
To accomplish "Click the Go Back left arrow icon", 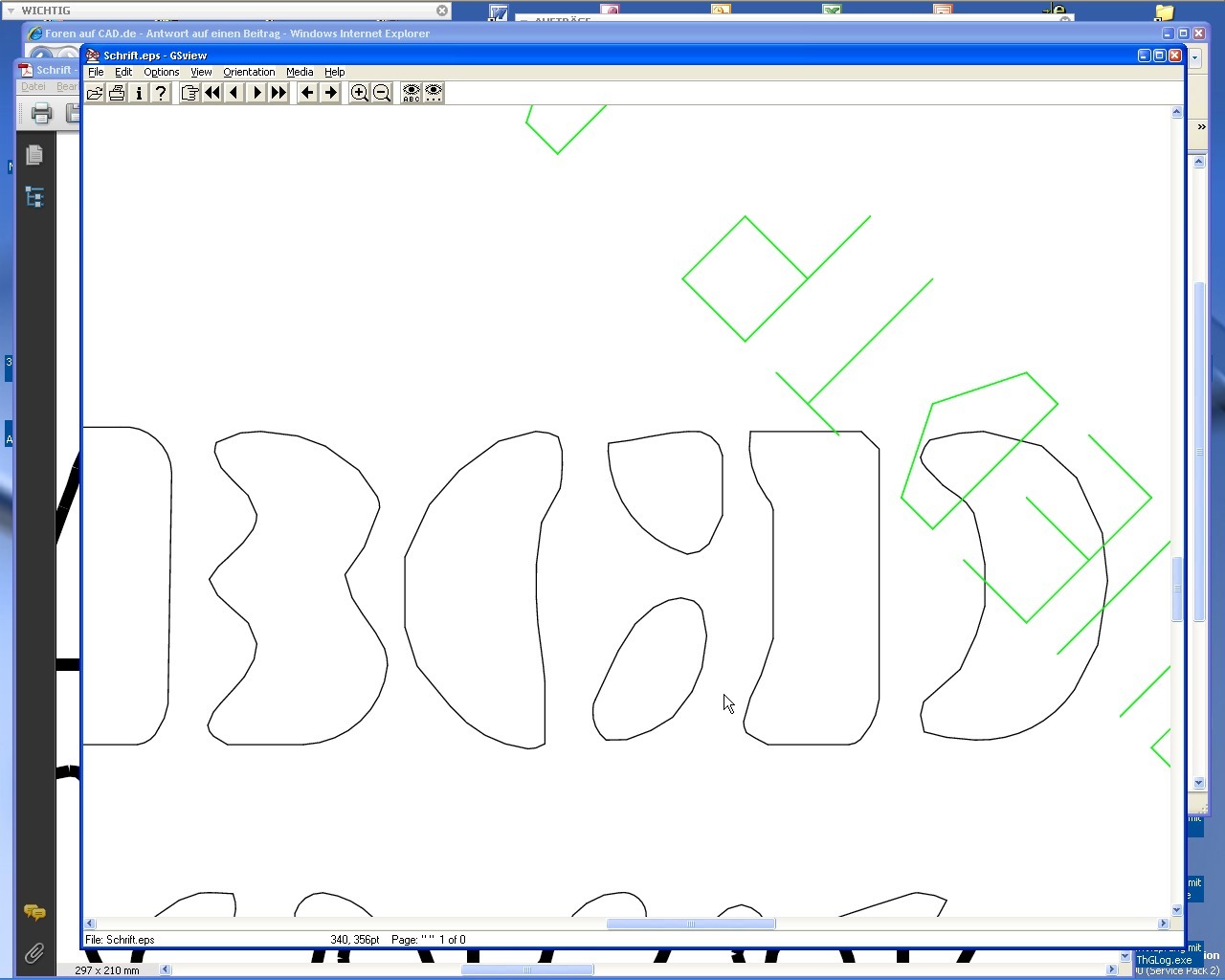I will (x=307, y=93).
